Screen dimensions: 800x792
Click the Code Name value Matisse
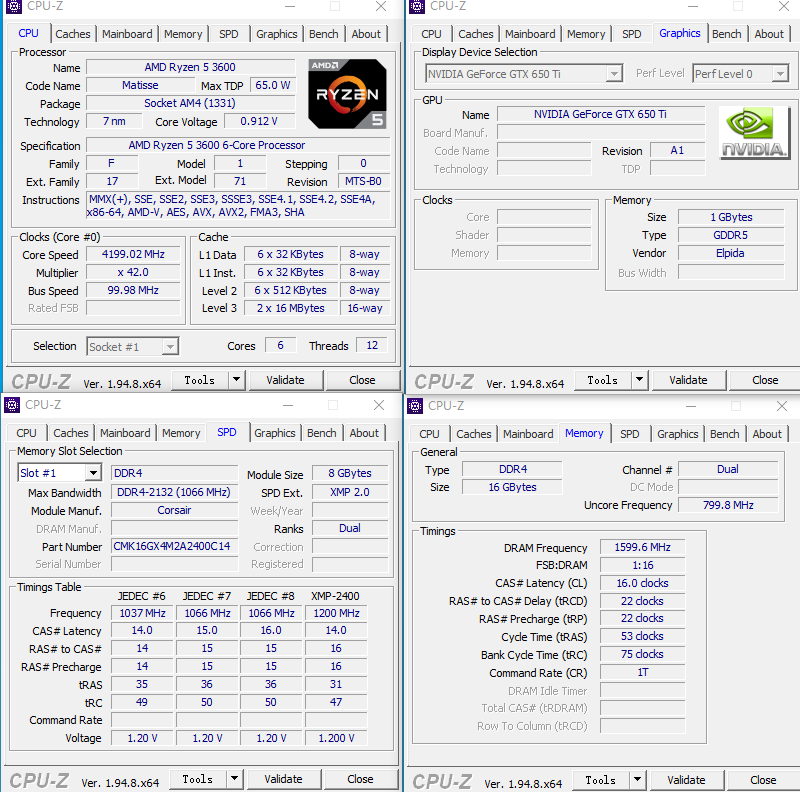(140, 85)
